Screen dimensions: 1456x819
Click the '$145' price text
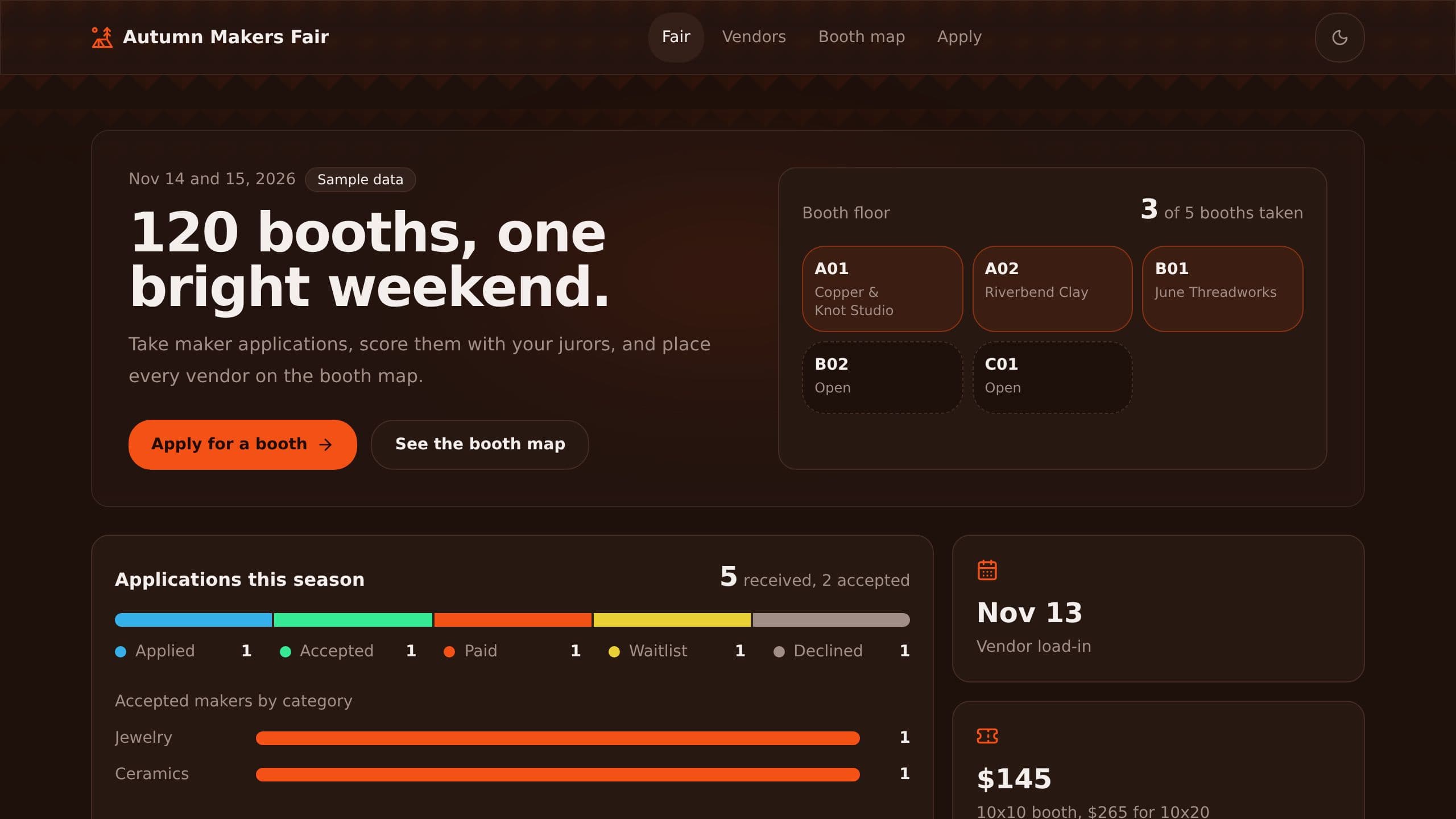point(1014,779)
